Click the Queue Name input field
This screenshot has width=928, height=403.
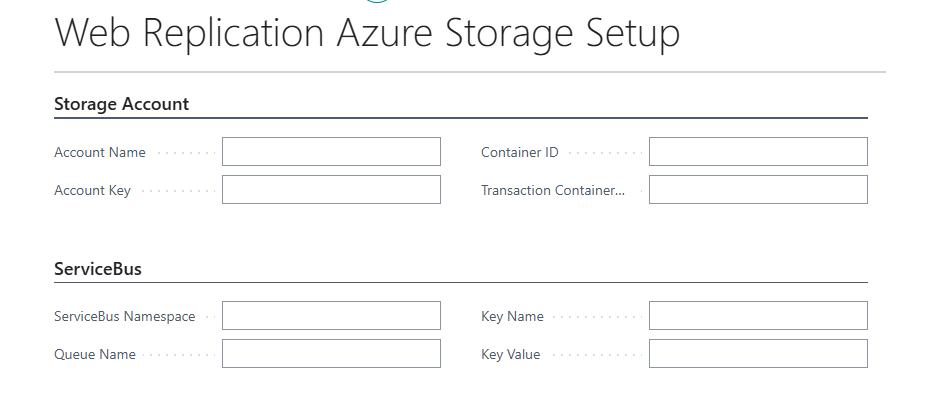[331, 354]
